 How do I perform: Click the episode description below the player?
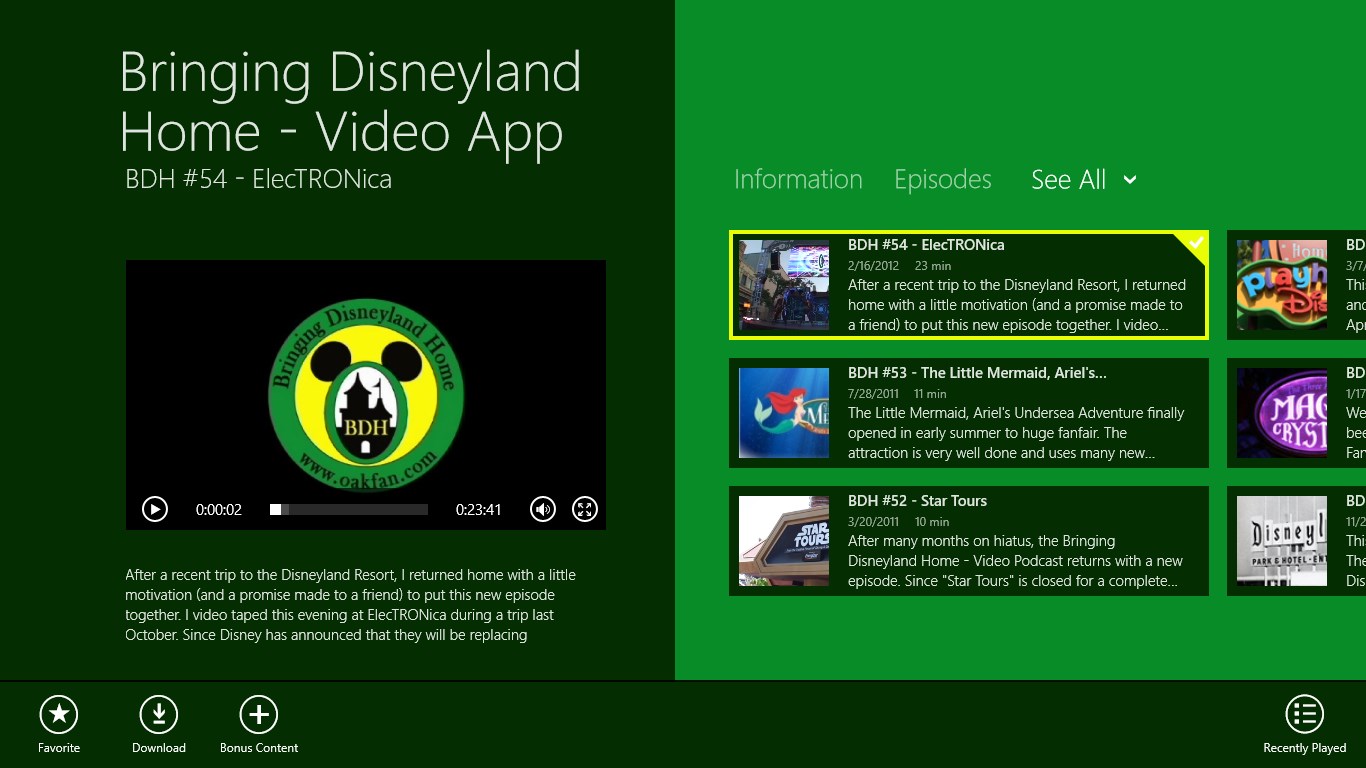[351, 605]
